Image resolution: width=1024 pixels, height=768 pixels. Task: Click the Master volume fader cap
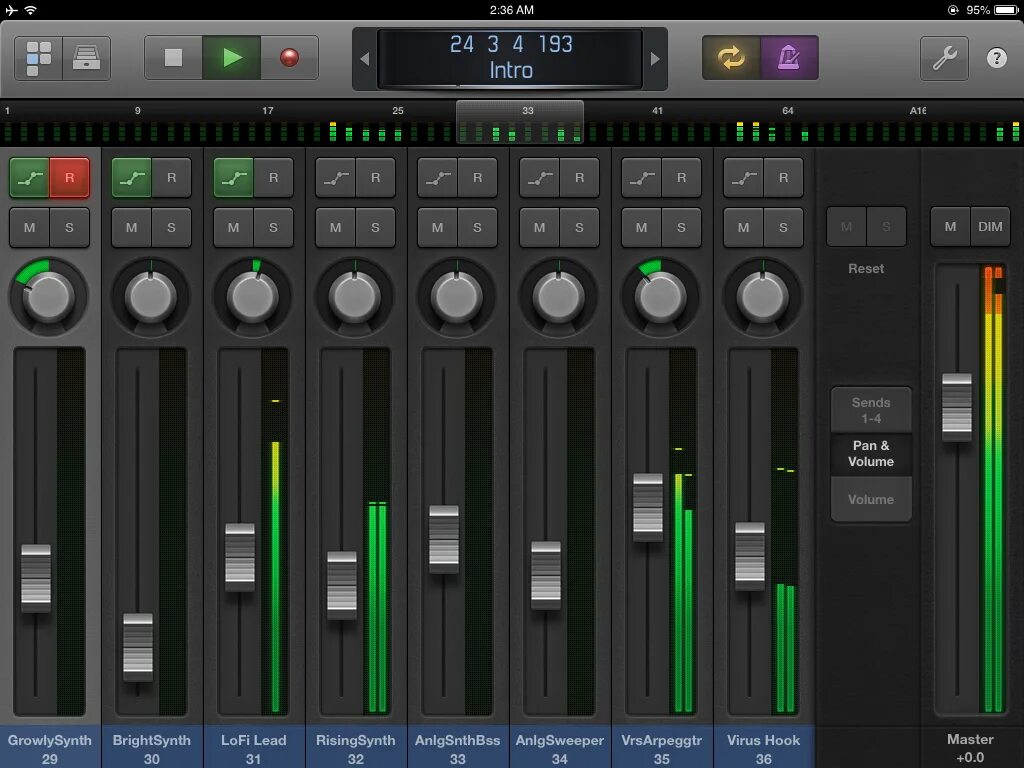pyautogui.click(x=957, y=408)
